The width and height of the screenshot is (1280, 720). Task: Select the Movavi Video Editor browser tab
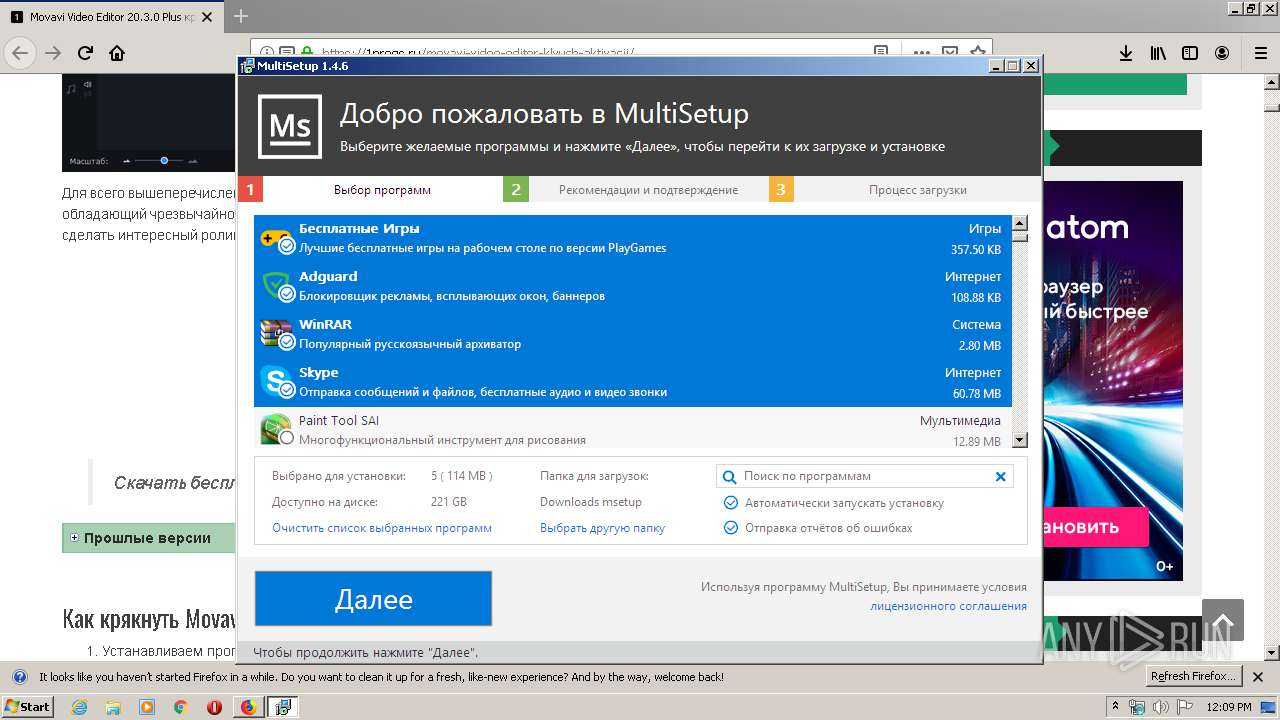[x=111, y=17]
